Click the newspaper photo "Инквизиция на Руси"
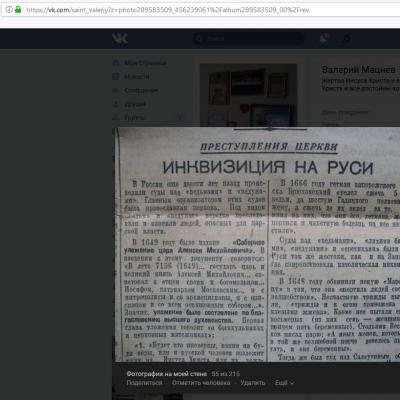The width and height of the screenshot is (400, 400). [257, 244]
